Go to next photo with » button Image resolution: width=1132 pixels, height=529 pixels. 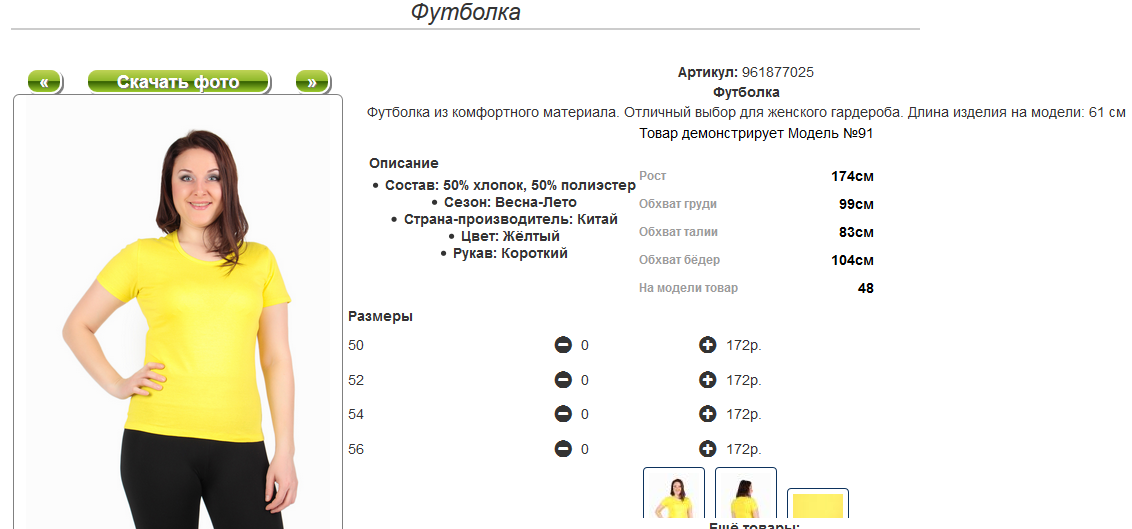(x=312, y=82)
